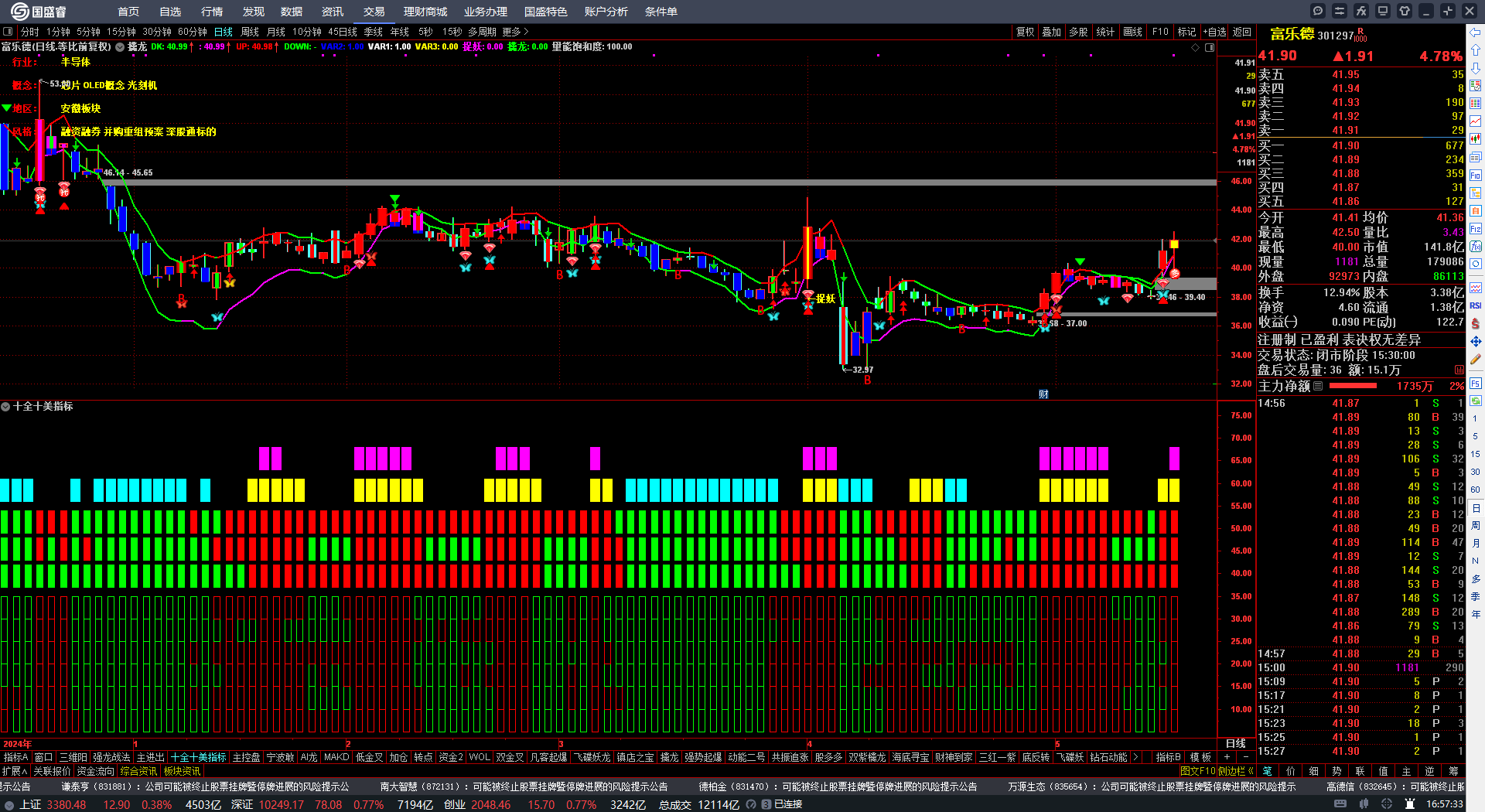Click the 已连接 connection status
Viewport: 1485px width, 812px height.
tap(788, 804)
